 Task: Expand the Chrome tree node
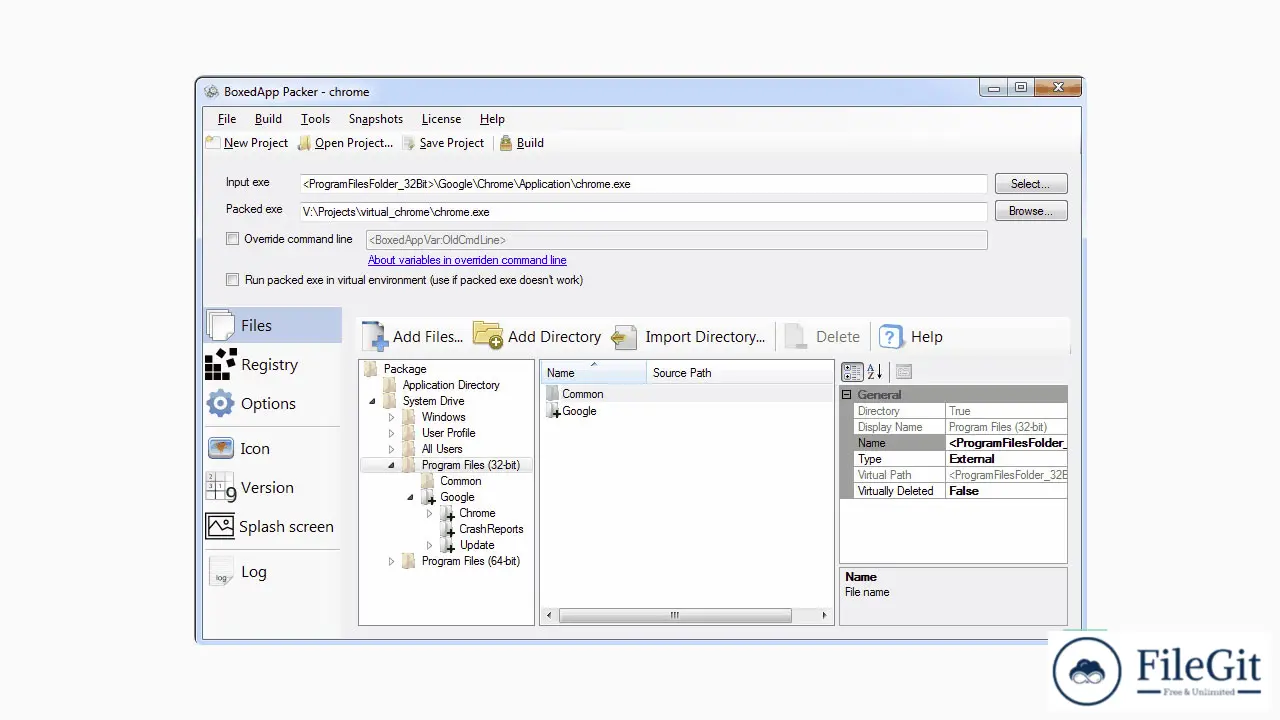point(430,513)
